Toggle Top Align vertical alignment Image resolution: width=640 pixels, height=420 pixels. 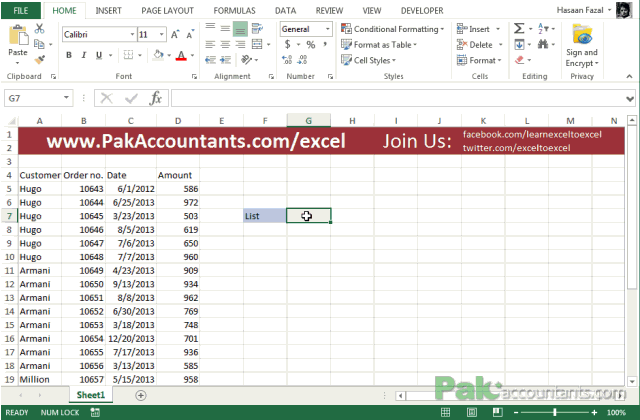[210, 29]
